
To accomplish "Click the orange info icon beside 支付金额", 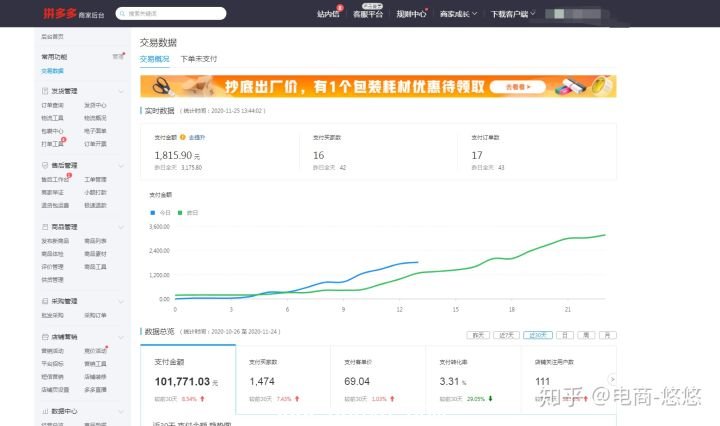I will [183, 137].
